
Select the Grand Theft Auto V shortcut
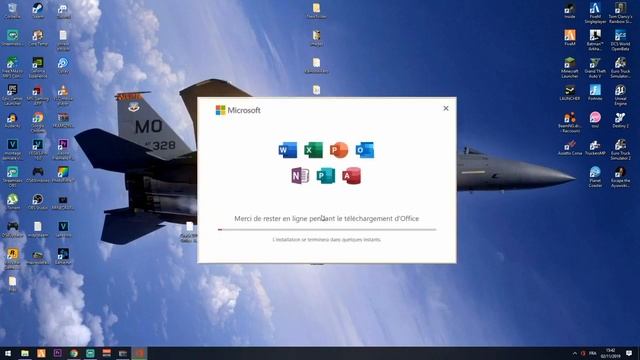coord(595,67)
